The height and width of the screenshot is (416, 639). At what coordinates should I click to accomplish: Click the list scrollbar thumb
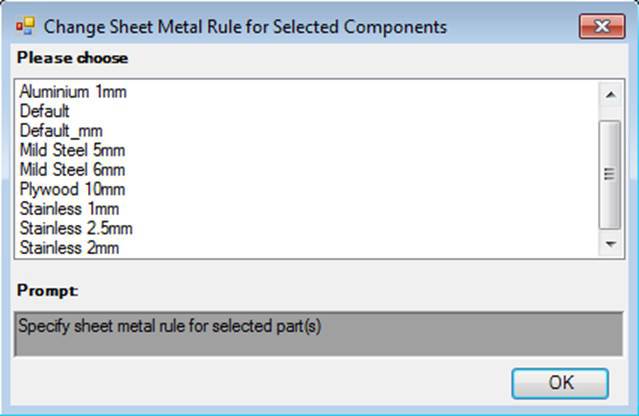coord(610,174)
